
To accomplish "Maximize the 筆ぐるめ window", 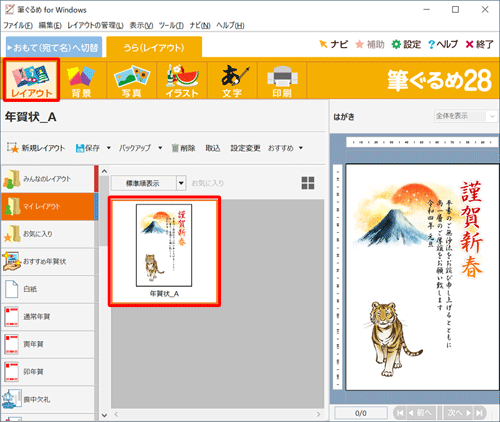I will [x=455, y=10].
